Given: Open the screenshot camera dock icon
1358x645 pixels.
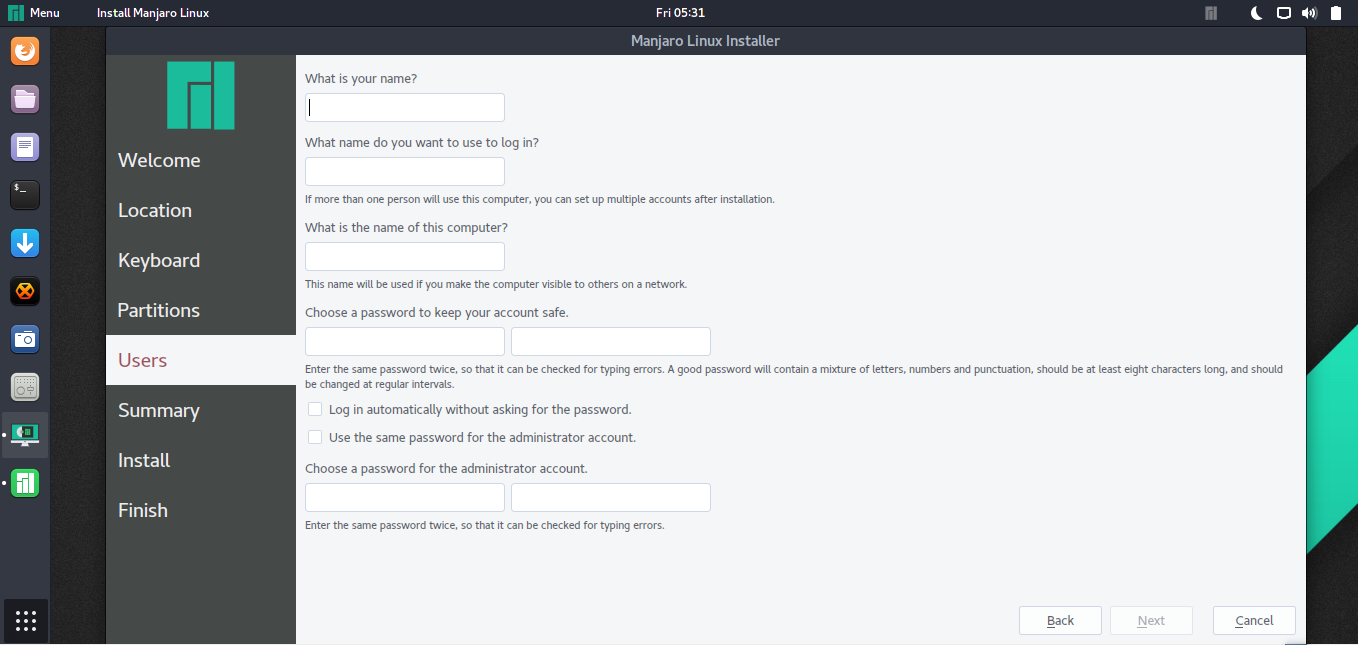Looking at the screenshot, I should point(25,339).
